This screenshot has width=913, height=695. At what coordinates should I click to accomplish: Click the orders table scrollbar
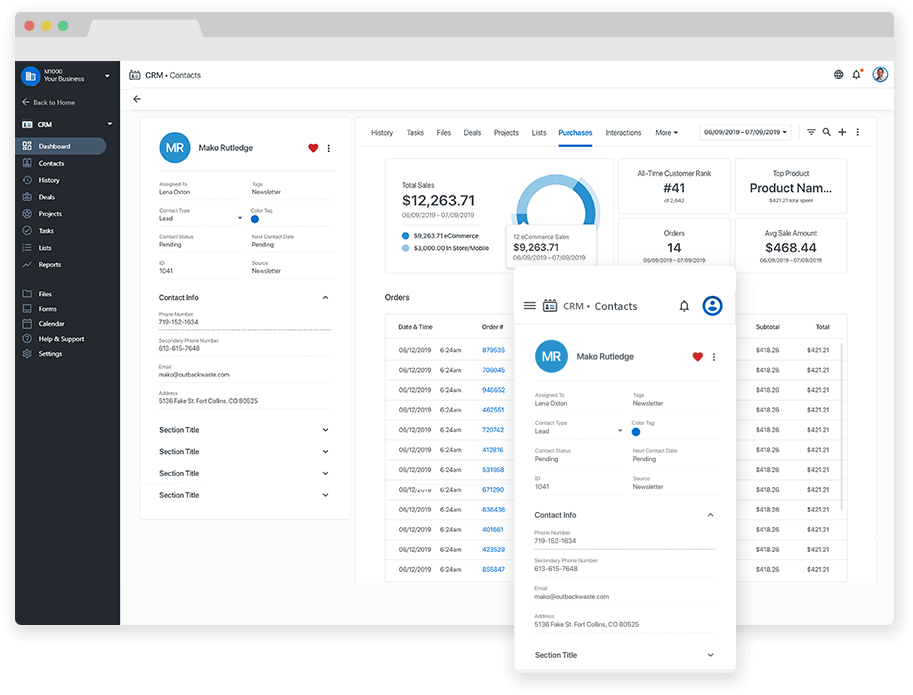[x=842, y=427]
